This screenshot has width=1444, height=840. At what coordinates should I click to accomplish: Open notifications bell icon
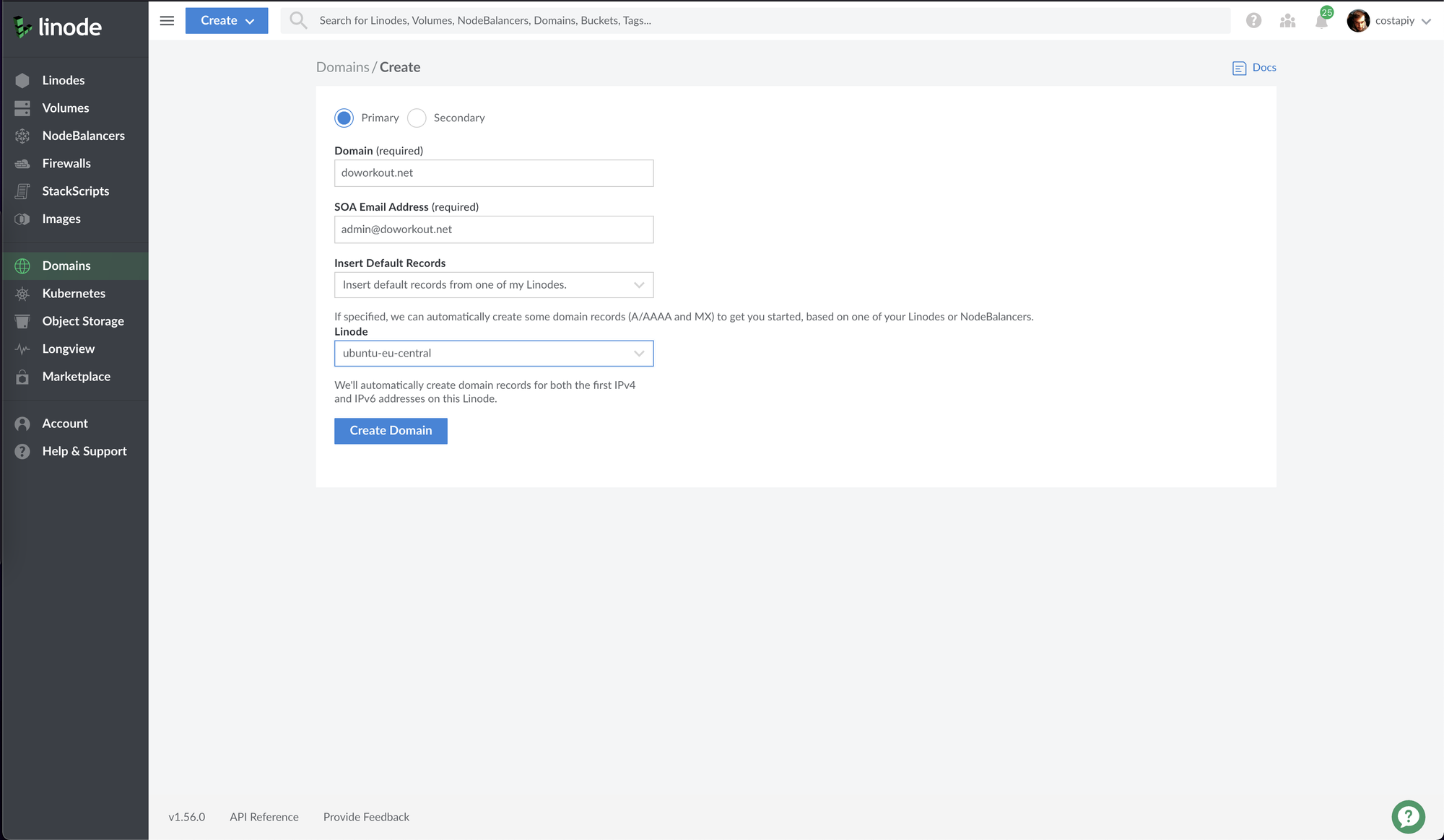point(1321,21)
